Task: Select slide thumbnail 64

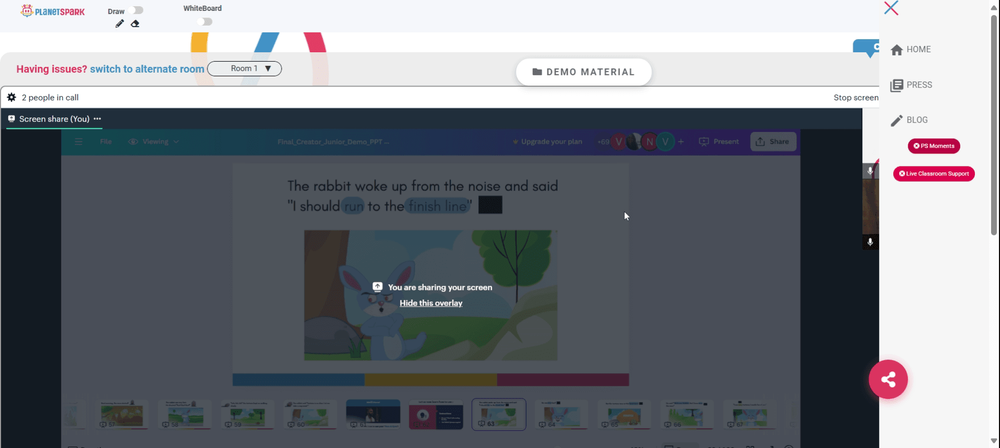Action: pos(562,414)
